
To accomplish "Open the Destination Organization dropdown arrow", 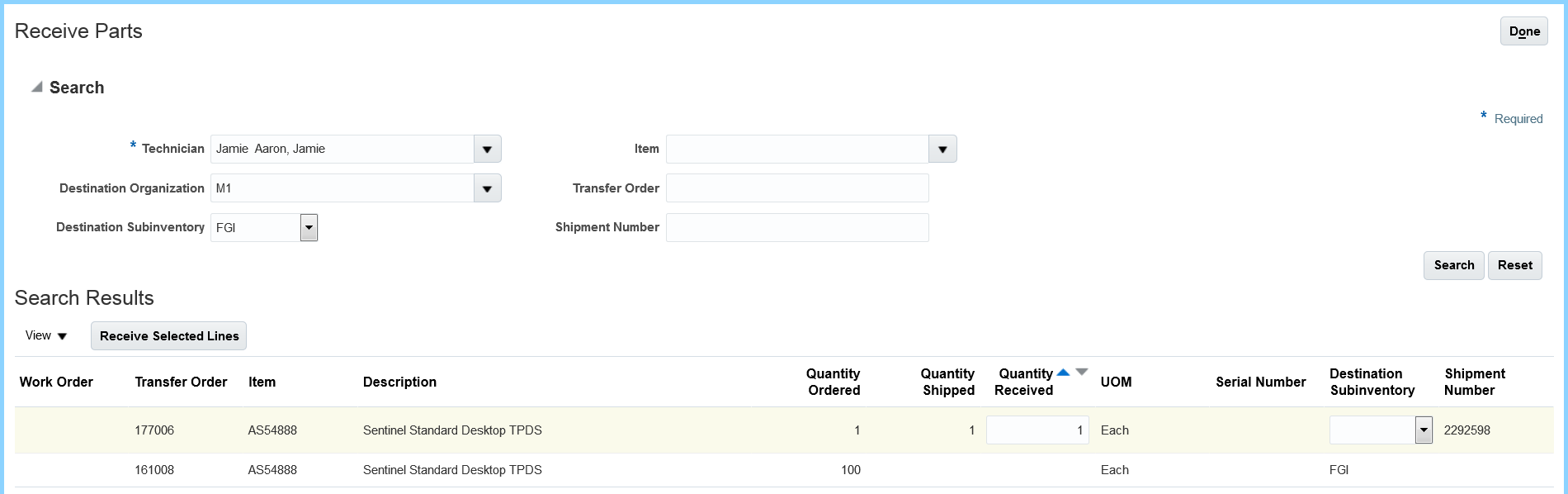I will pyautogui.click(x=487, y=189).
